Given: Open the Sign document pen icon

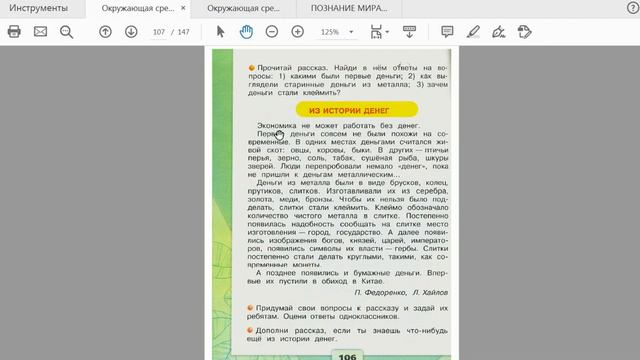Looking at the screenshot, I should 499,32.
